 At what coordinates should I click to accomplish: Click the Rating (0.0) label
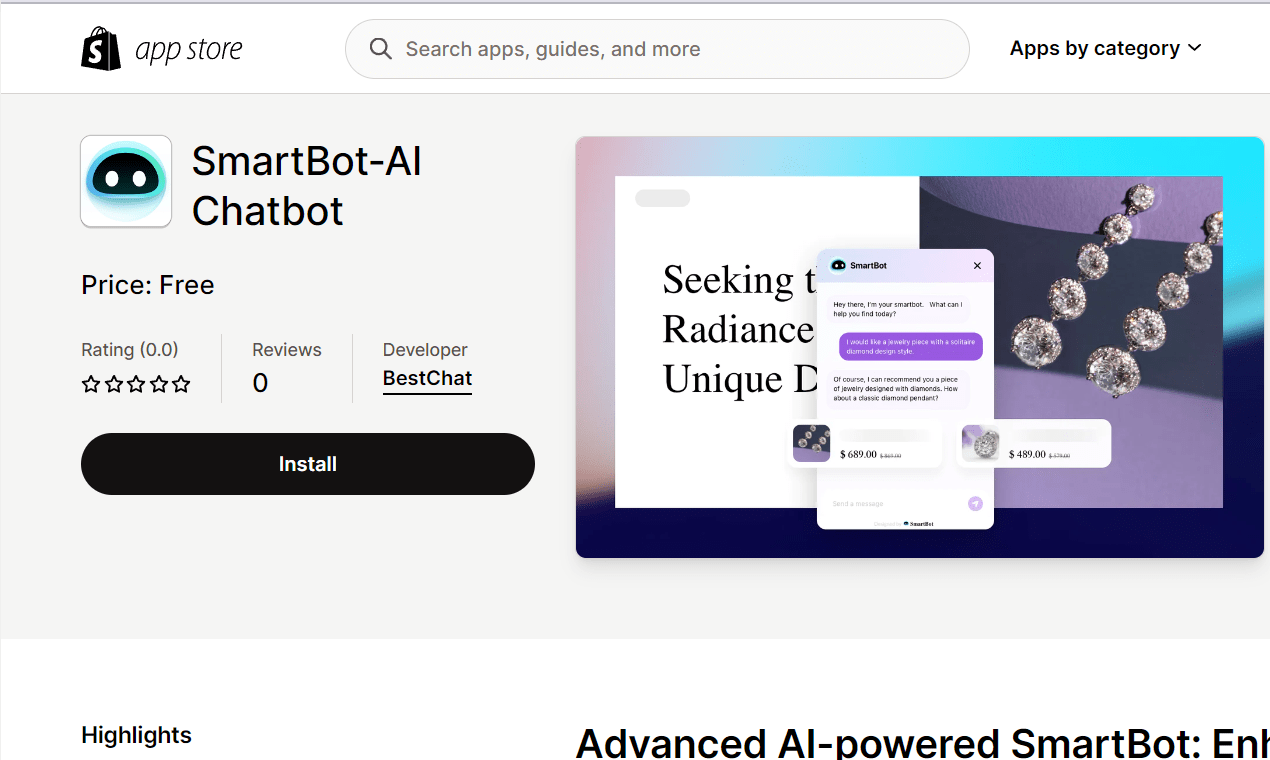point(130,350)
